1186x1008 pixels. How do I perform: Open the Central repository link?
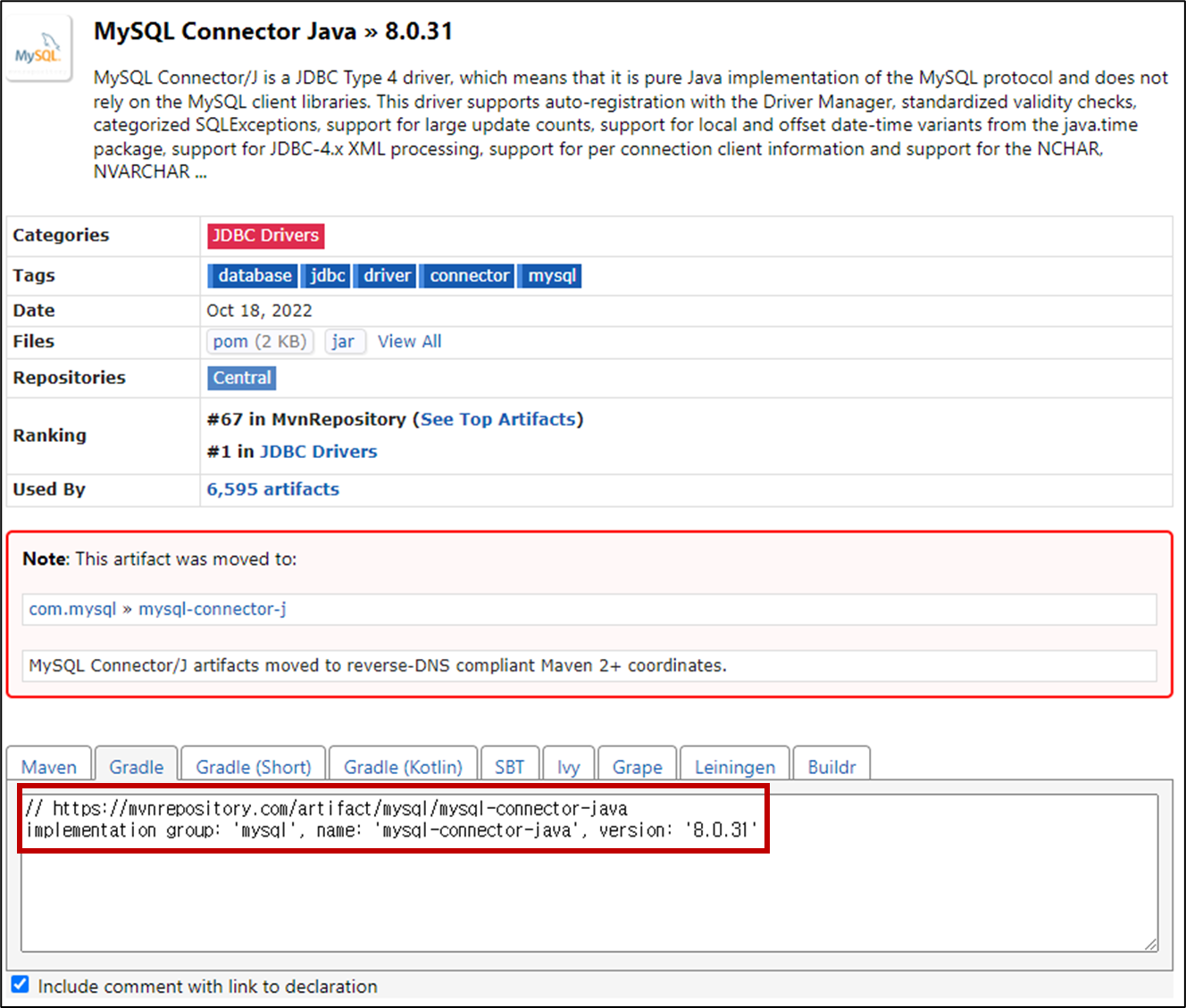pyautogui.click(x=242, y=379)
